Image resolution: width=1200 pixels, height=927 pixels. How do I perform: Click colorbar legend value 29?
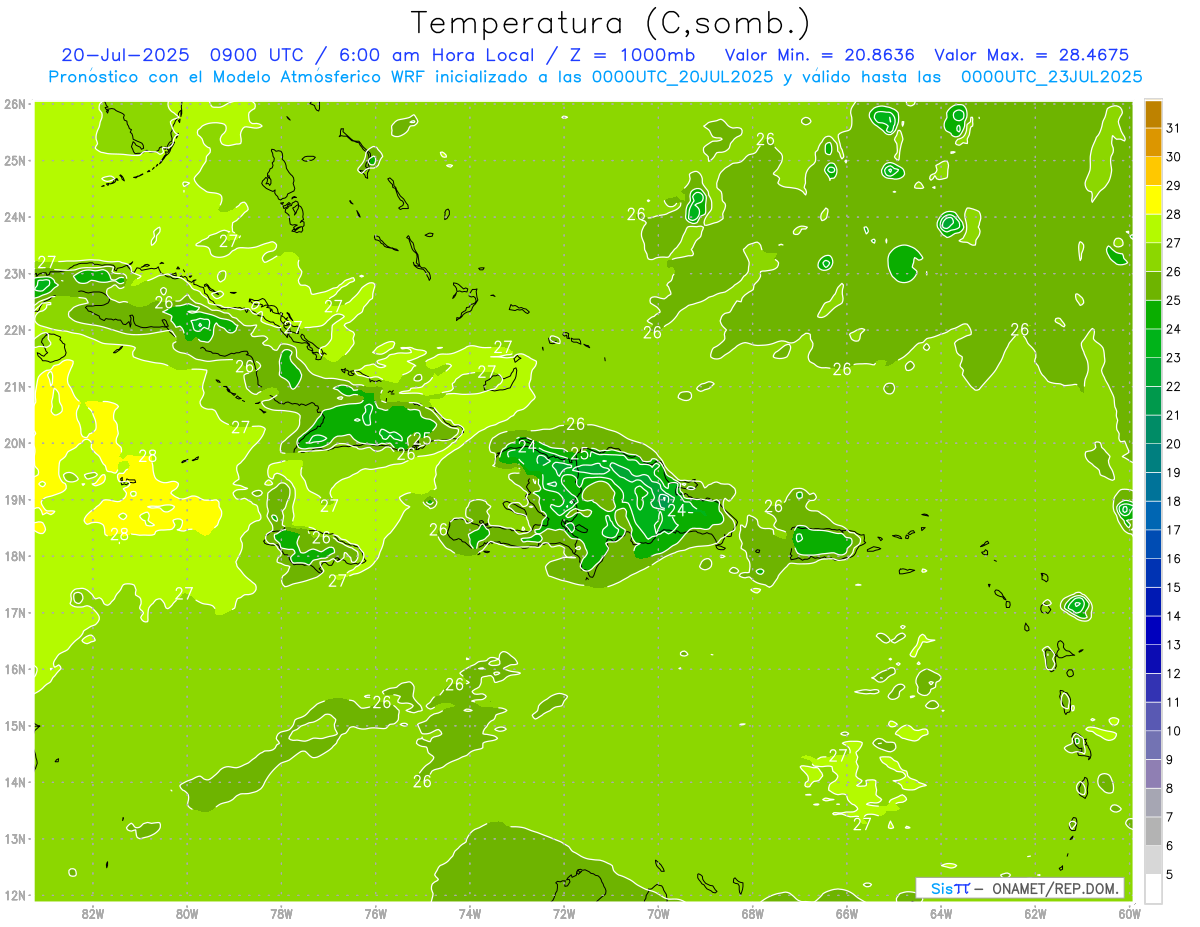pos(1173,185)
